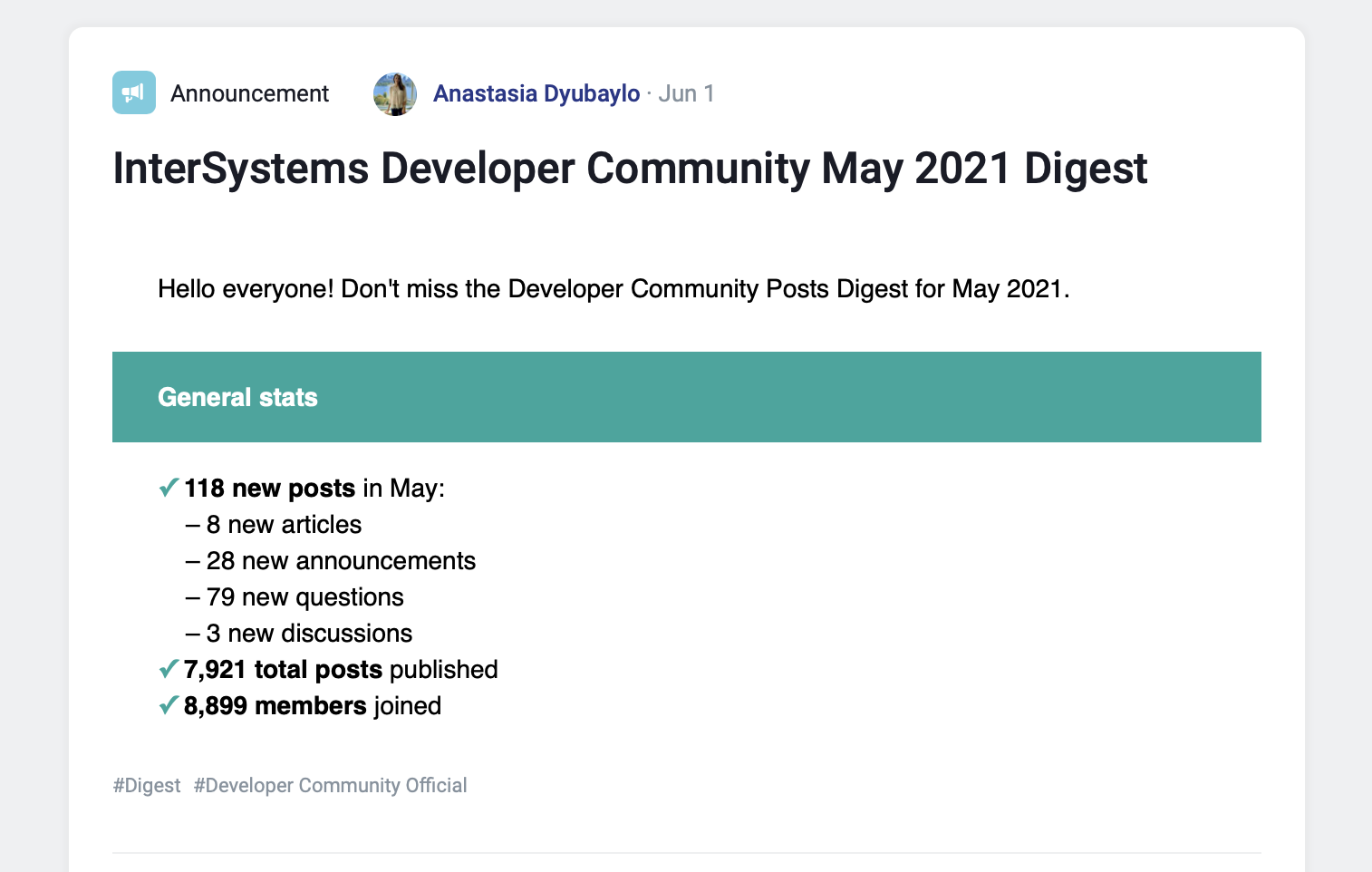
Task: Click checkmark beside 7,921 total posts
Action: pos(169,669)
